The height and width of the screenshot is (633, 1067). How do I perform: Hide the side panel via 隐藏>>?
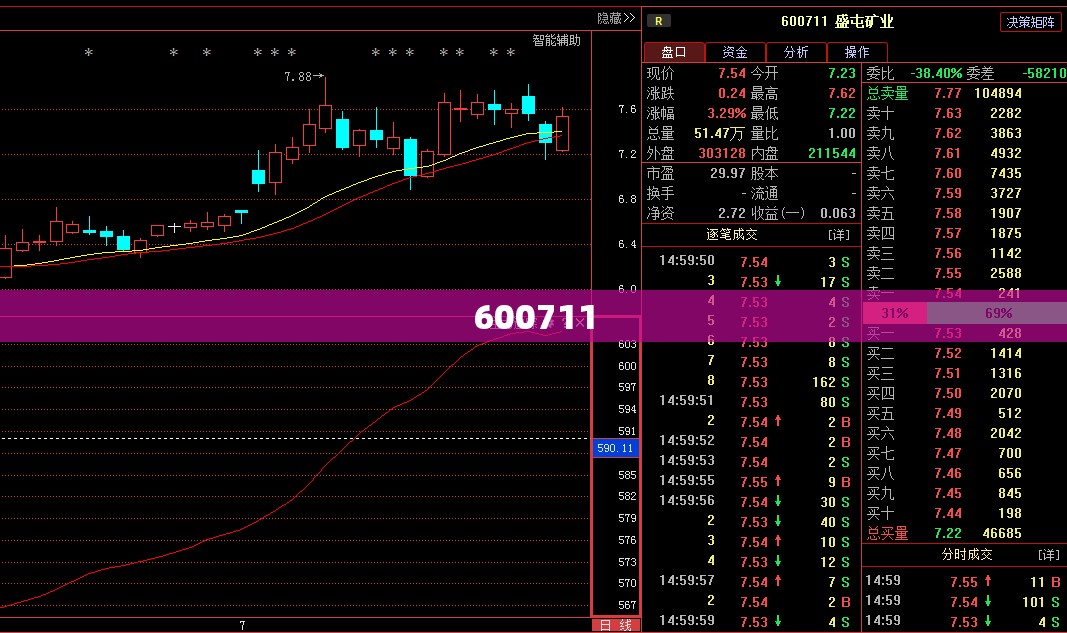point(616,18)
